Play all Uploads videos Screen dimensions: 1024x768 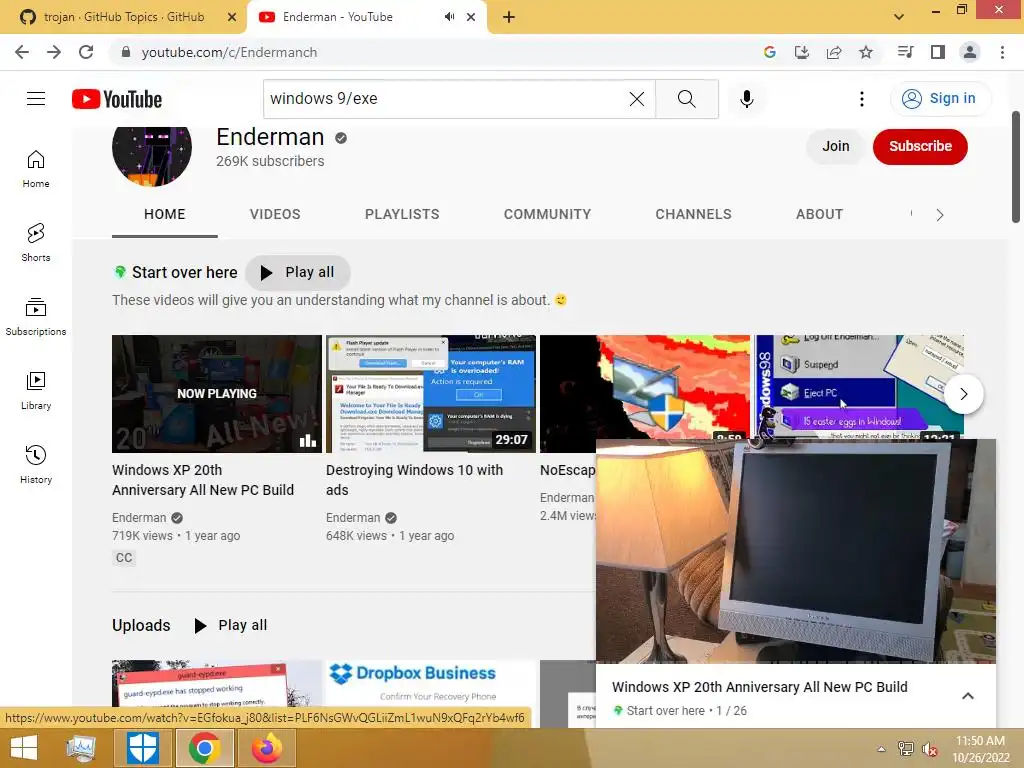tap(231, 625)
